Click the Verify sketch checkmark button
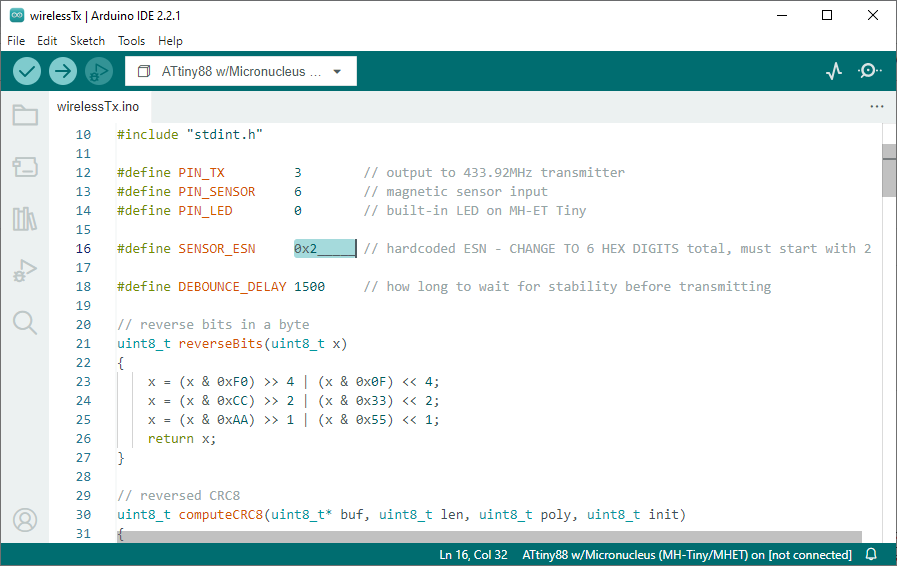 [27, 72]
